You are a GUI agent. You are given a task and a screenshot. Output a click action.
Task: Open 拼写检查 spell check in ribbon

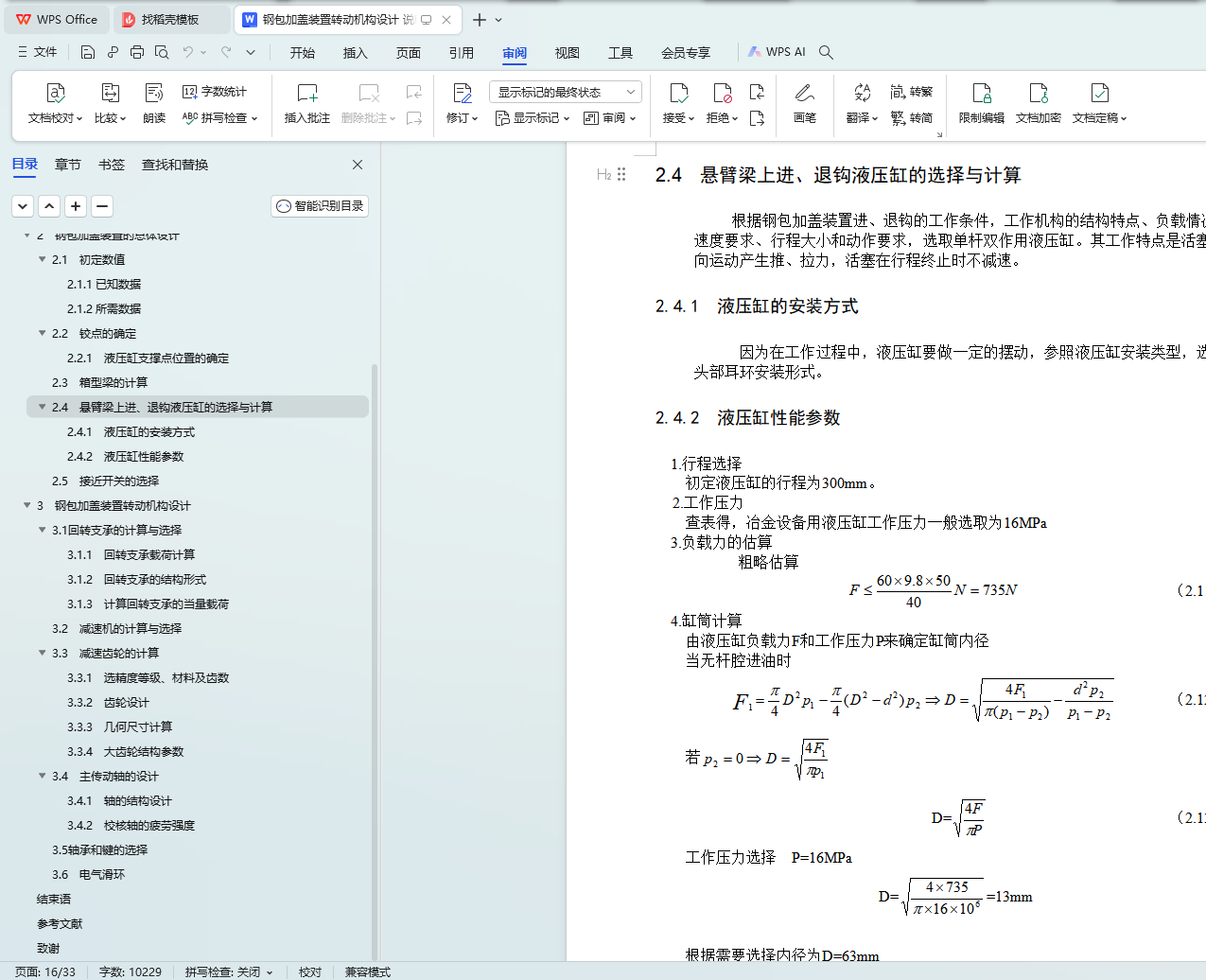219,118
